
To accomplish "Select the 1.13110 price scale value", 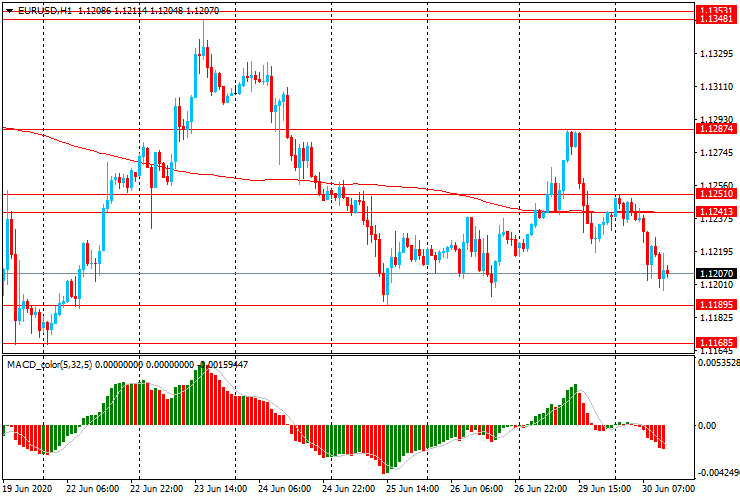I will coord(717,87).
